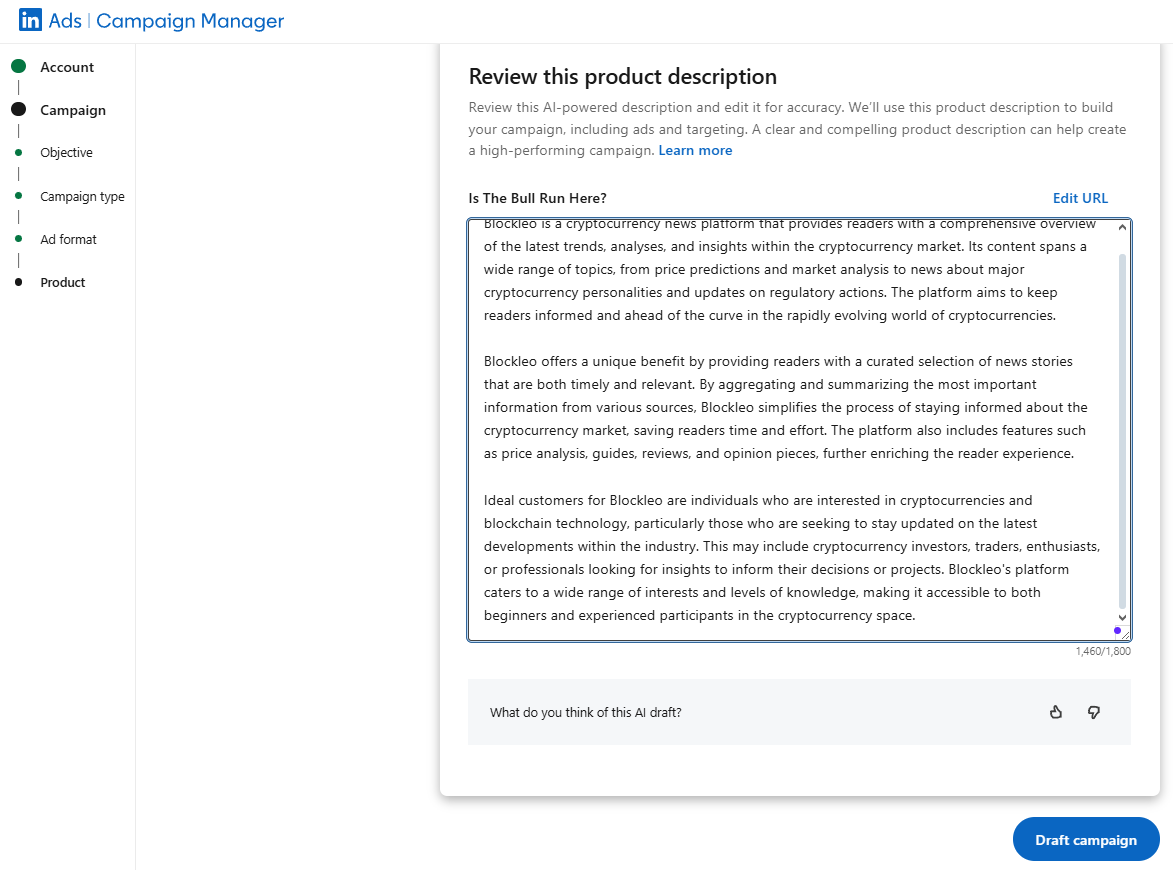Click inside the product description text box
The height and width of the screenshot is (870, 1173).
(x=793, y=430)
